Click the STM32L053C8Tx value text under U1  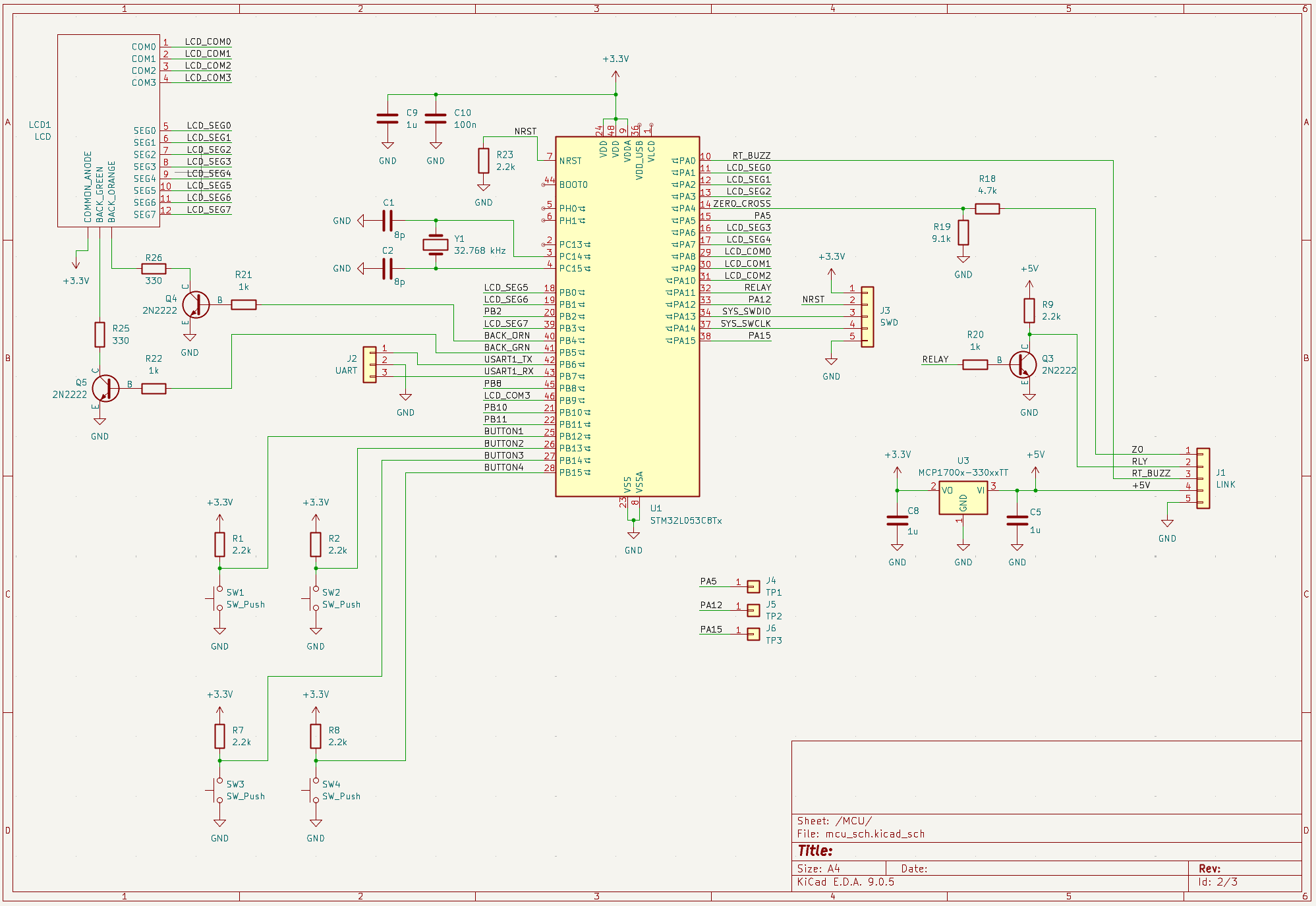pos(685,521)
